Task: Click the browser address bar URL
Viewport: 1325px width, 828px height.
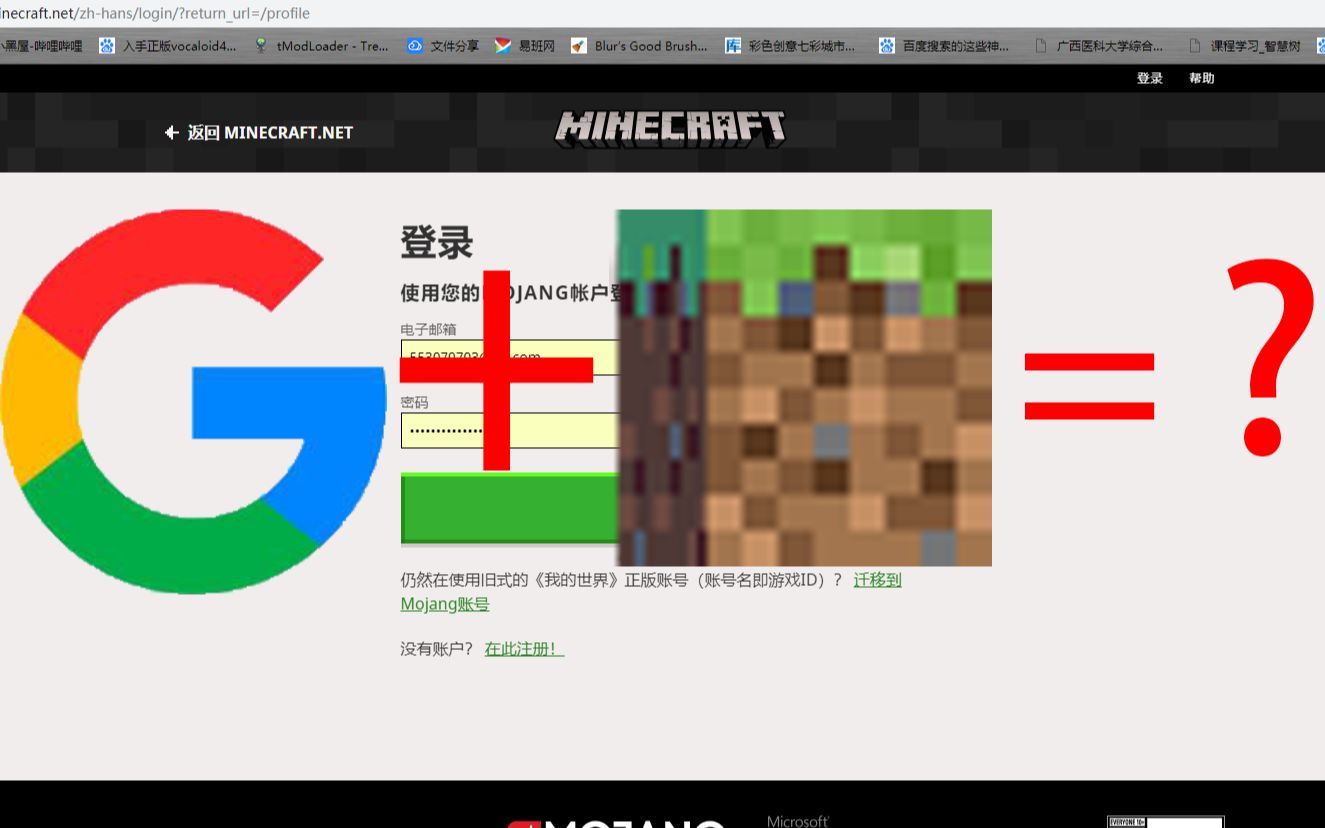Action: [155, 13]
